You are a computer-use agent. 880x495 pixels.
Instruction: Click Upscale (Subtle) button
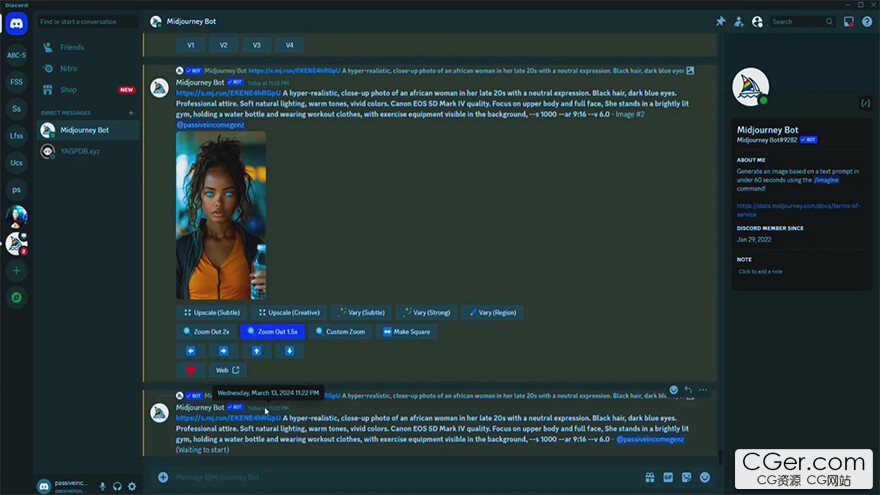[212, 313]
